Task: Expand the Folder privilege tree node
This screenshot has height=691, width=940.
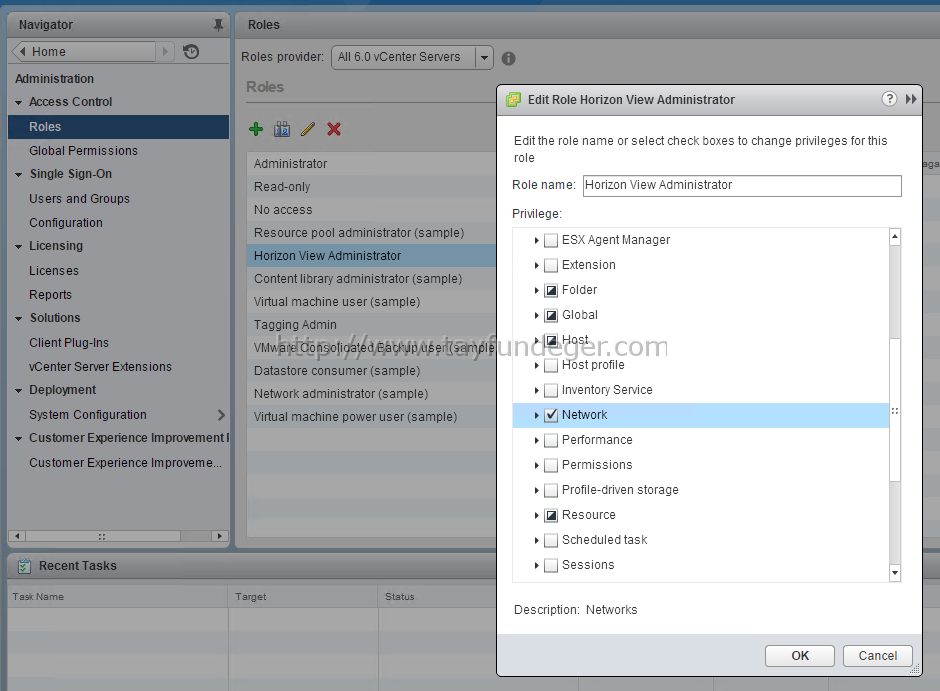Action: (x=537, y=290)
